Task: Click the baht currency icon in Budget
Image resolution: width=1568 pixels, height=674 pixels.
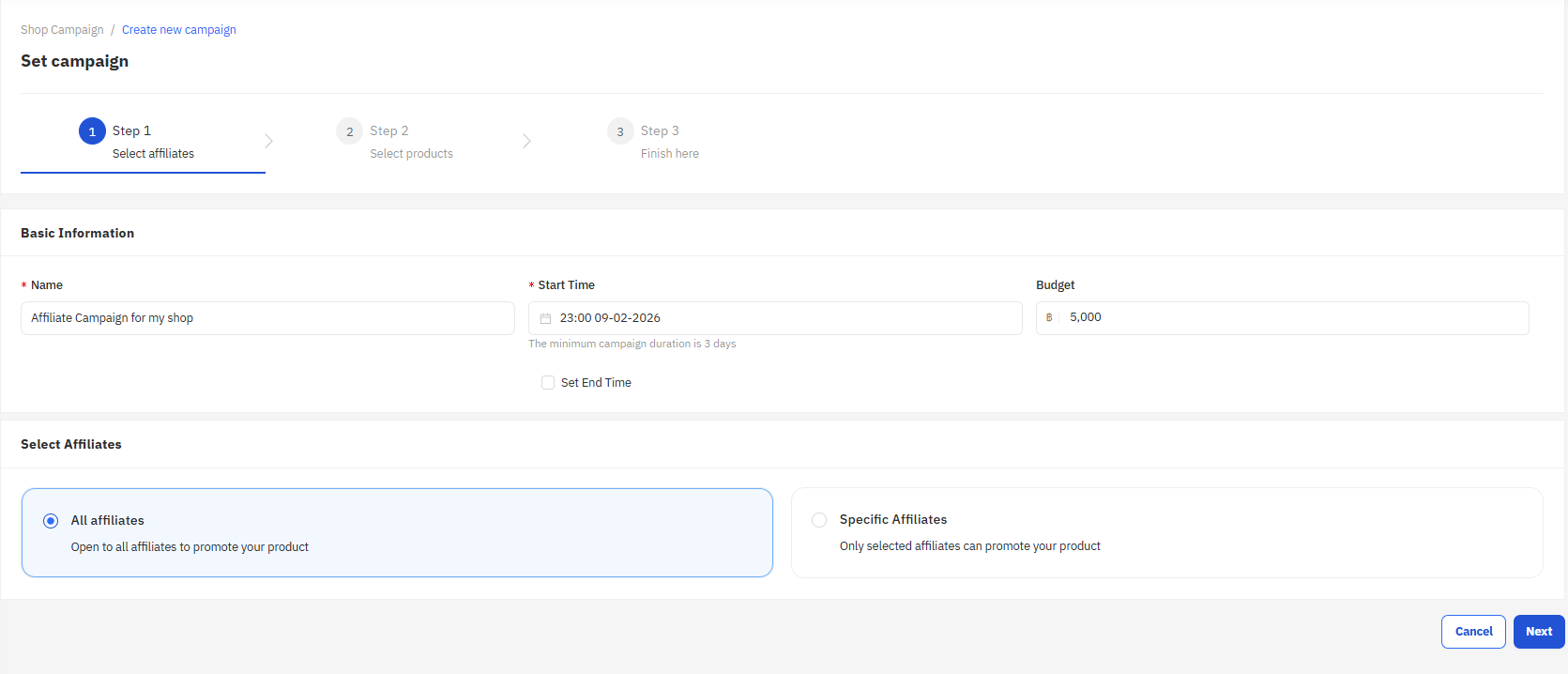Action: click(1049, 318)
